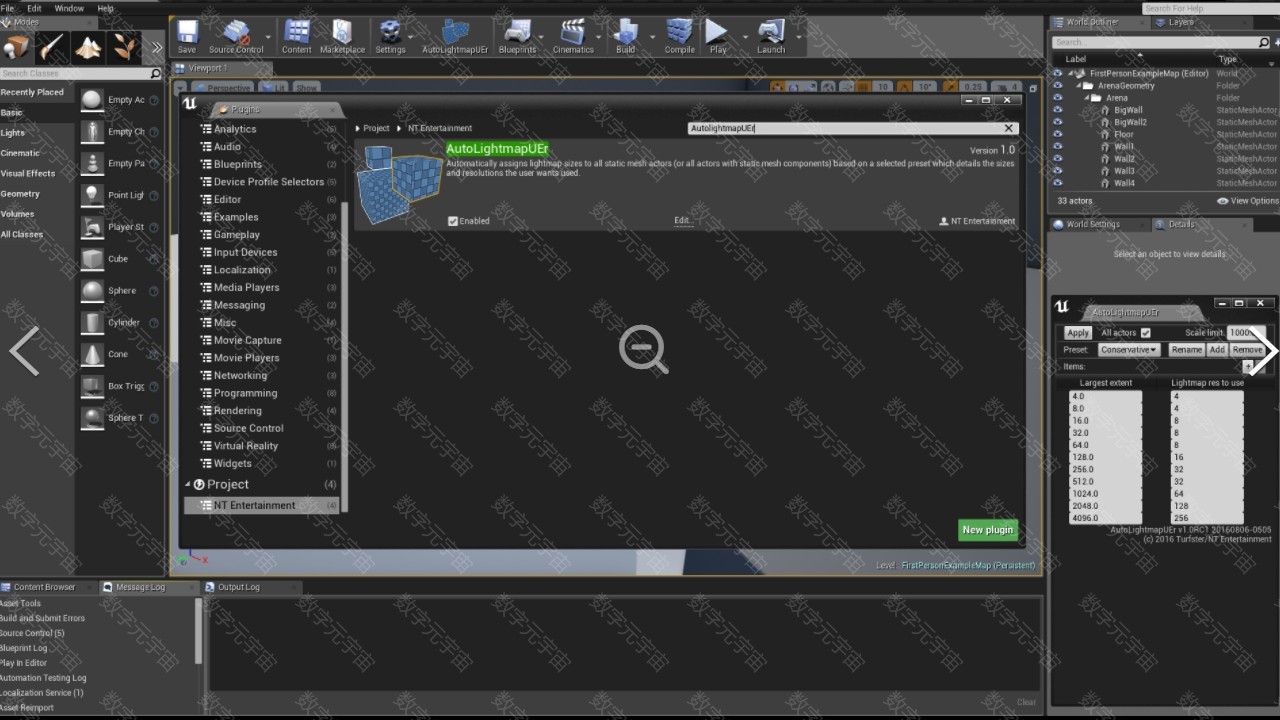Click the New plugin button
The width and height of the screenshot is (1280, 720).
(x=987, y=530)
